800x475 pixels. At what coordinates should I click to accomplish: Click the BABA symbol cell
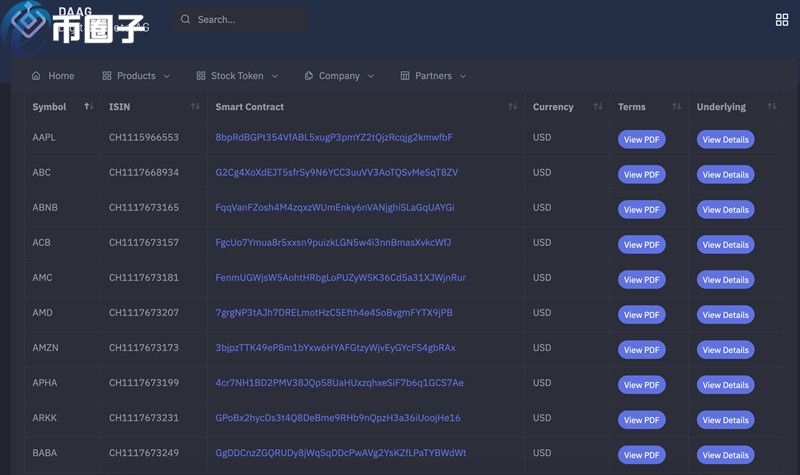(x=45, y=453)
